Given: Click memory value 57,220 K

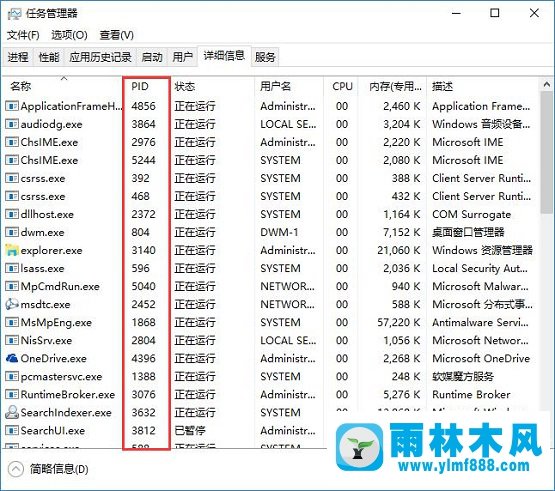Looking at the screenshot, I should (399, 322).
